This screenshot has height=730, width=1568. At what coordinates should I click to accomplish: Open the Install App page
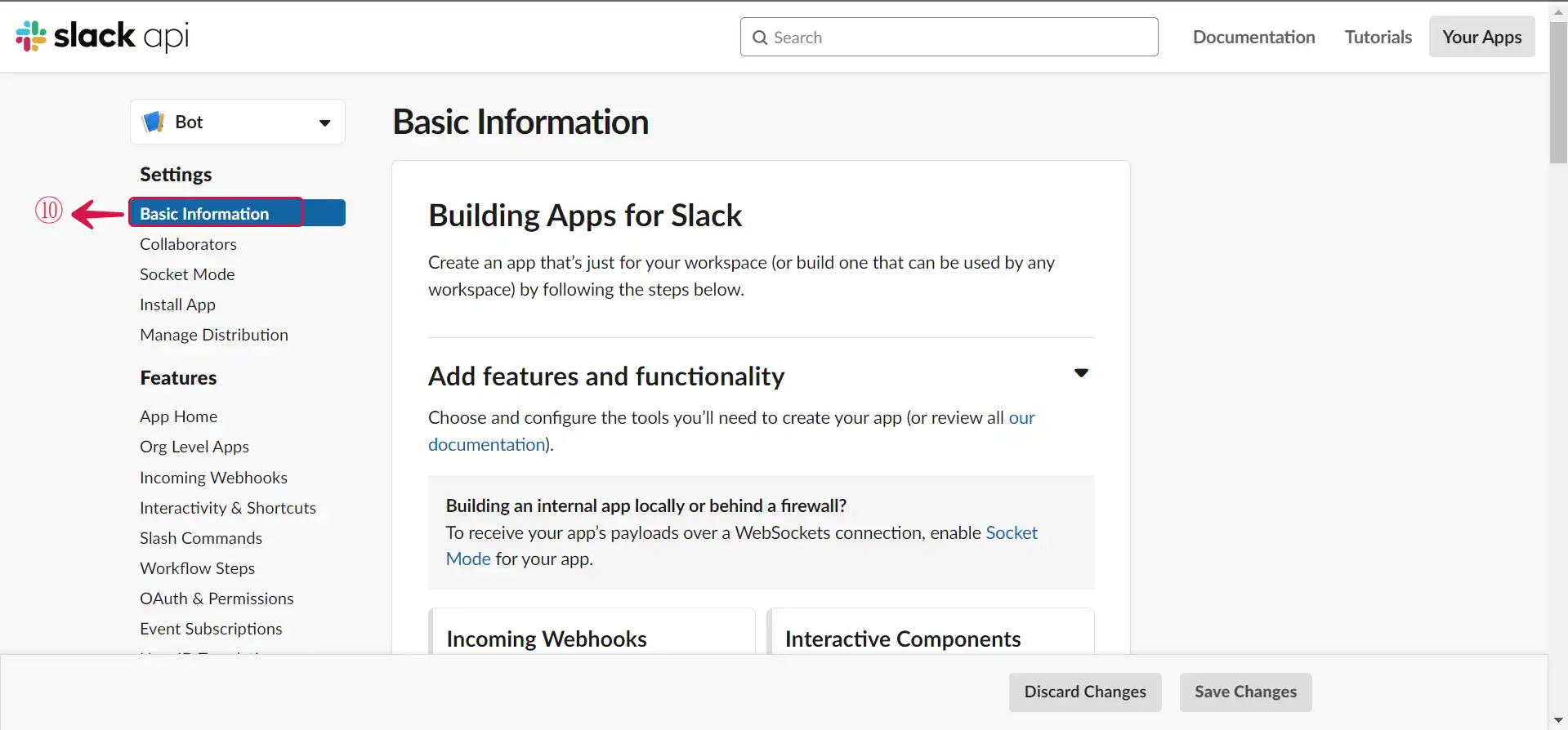pyautogui.click(x=177, y=305)
